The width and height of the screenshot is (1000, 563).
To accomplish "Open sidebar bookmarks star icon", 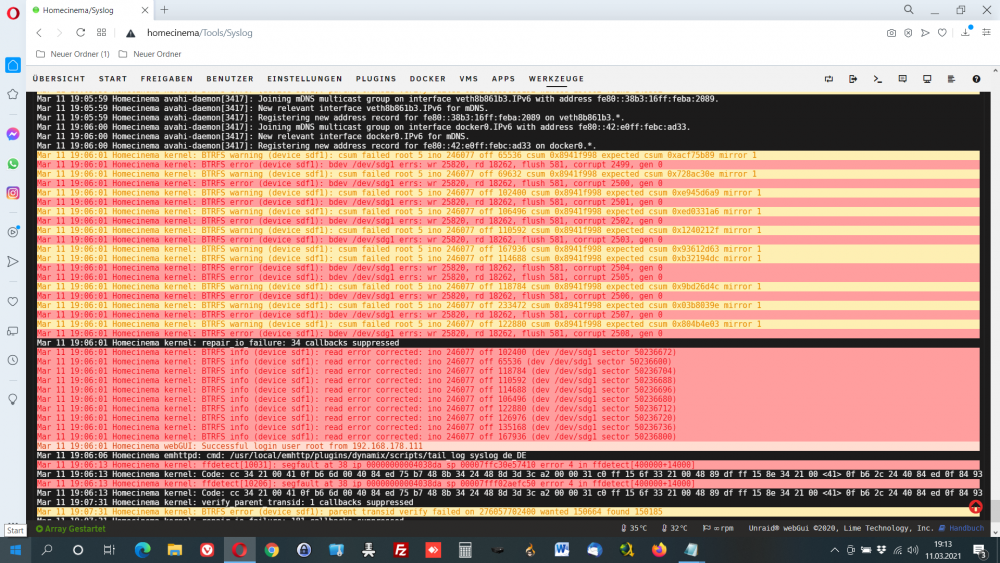I will 13,94.
